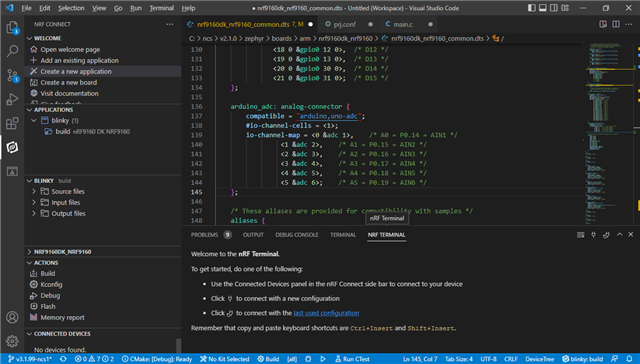
Task: Switch to the main.c editor tab
Action: [403, 24]
